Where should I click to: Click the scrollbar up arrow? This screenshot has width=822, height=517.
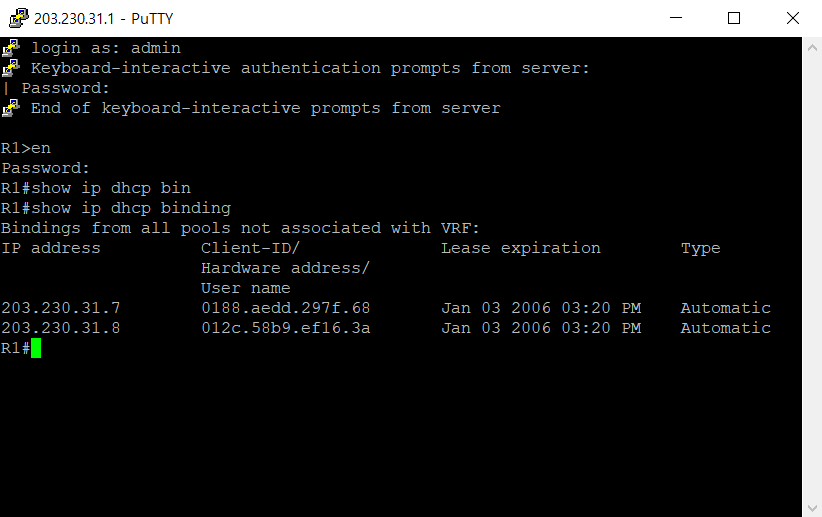(812, 48)
